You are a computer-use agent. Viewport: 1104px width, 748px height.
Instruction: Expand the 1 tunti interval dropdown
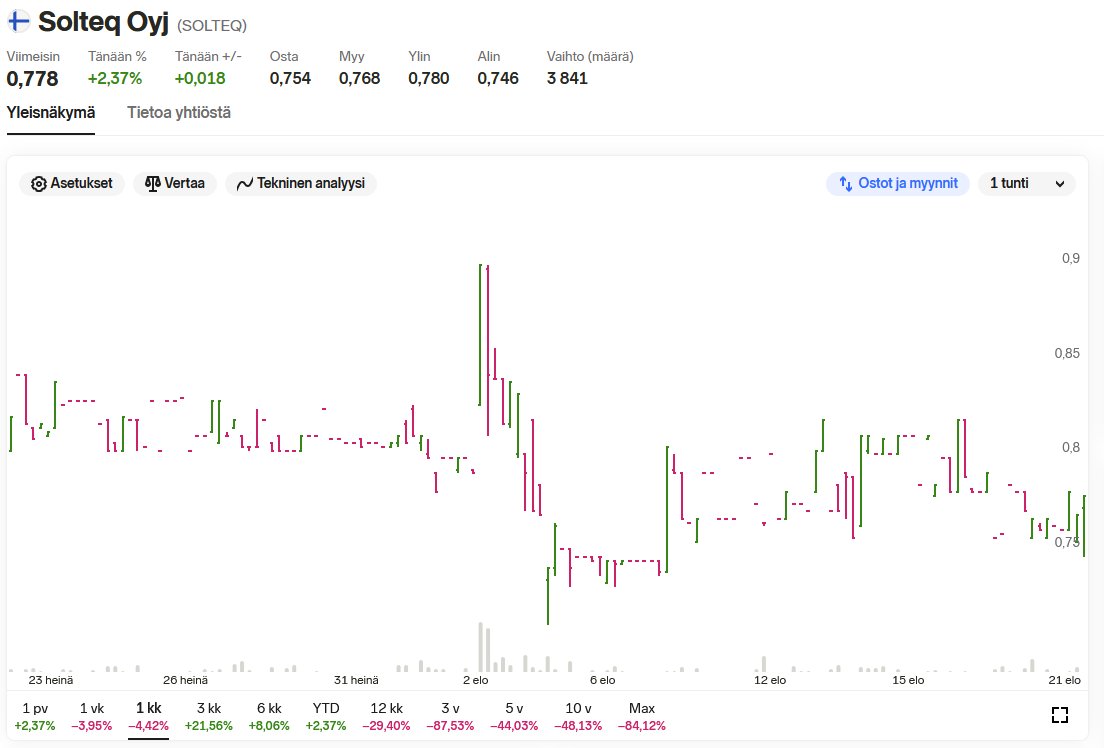(1027, 184)
